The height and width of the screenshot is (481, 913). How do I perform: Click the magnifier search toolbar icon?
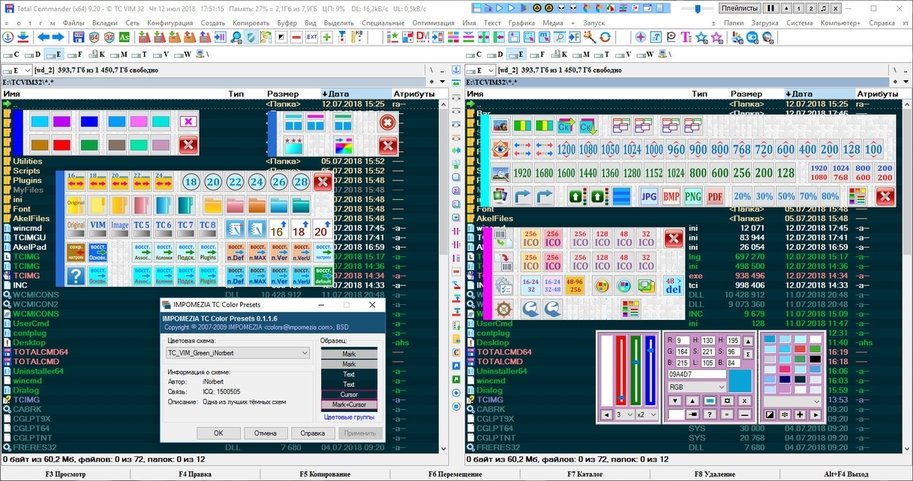pos(236,37)
